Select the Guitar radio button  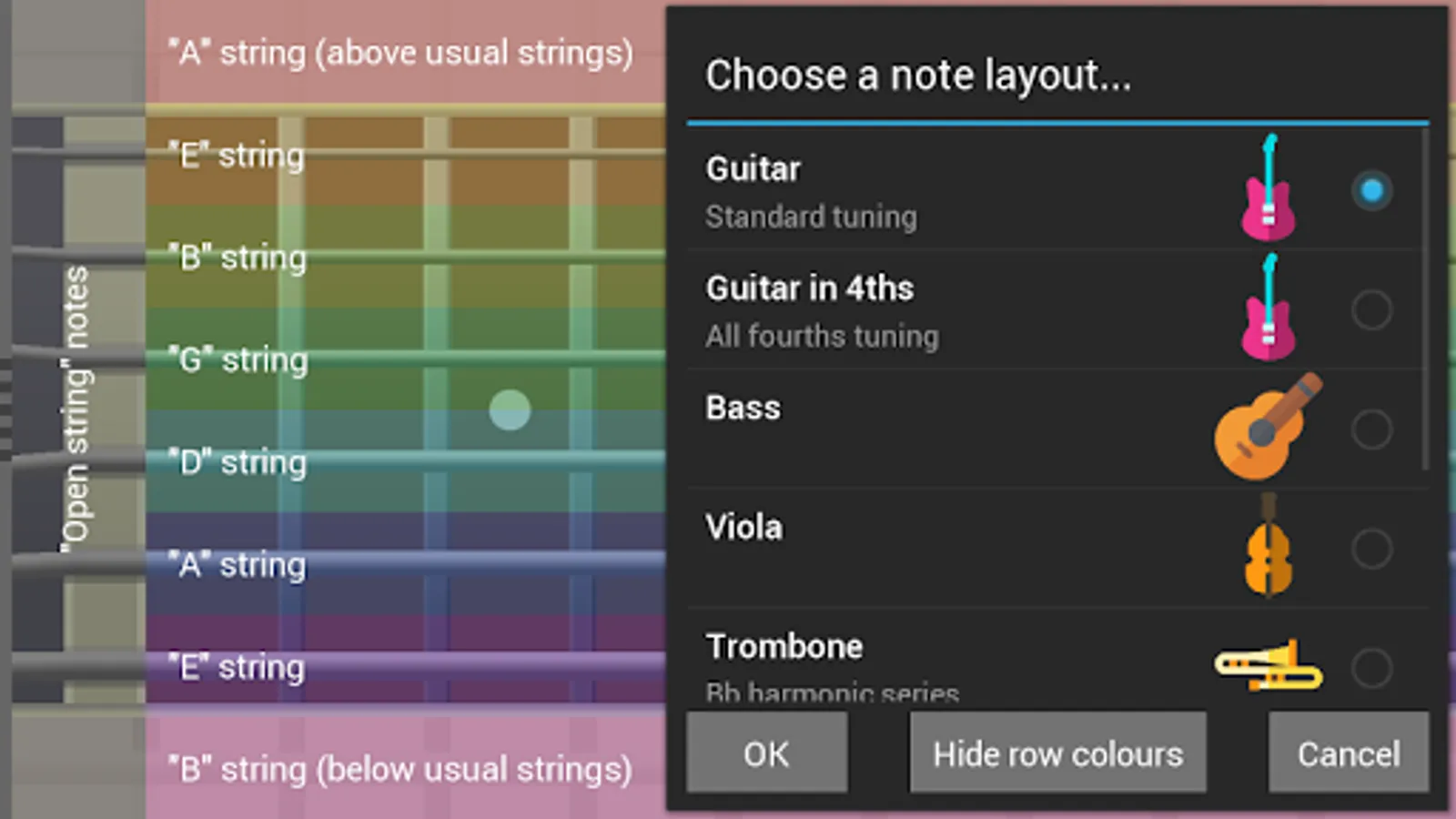[x=1371, y=190]
